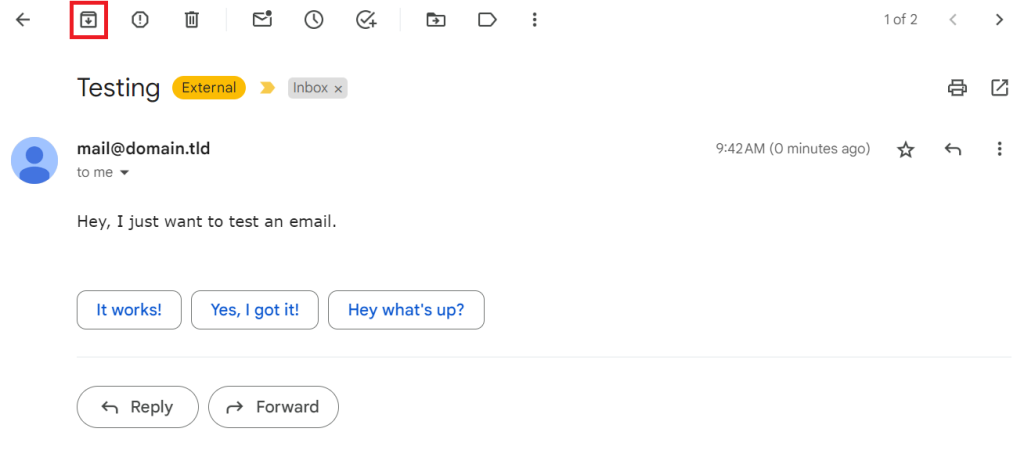The height and width of the screenshot is (450, 1024).
Task: Go back to the inbox list
Action: 23,19
